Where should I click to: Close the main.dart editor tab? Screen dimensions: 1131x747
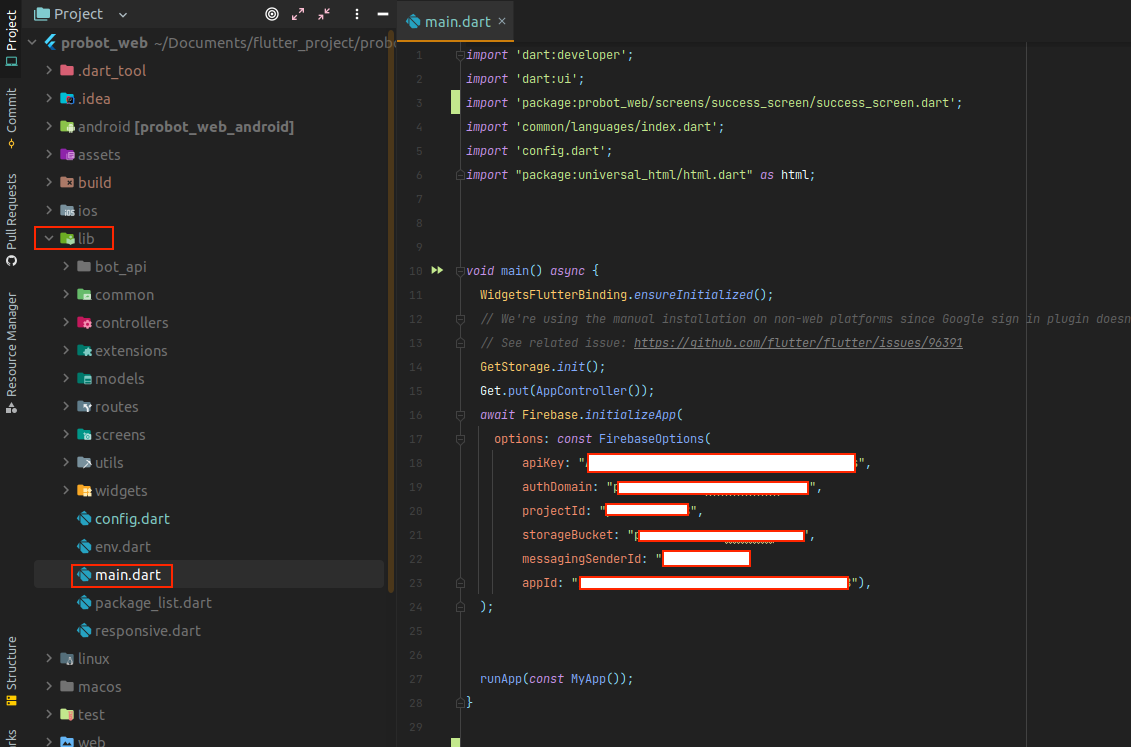502,21
